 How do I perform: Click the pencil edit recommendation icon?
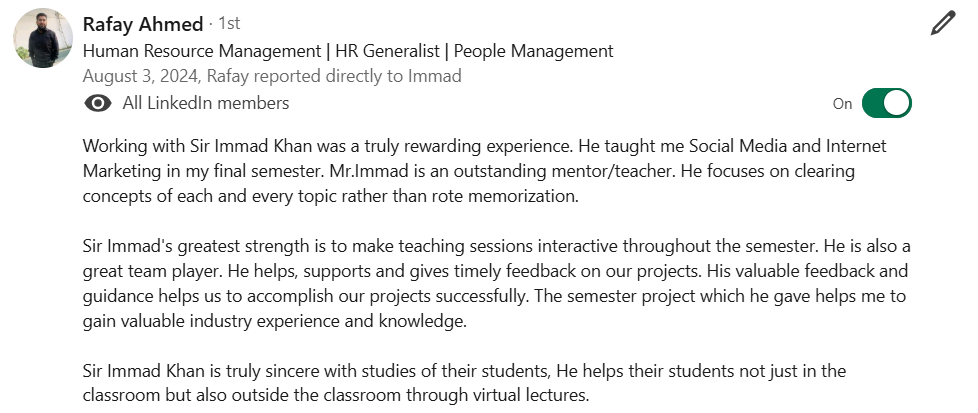pos(942,24)
